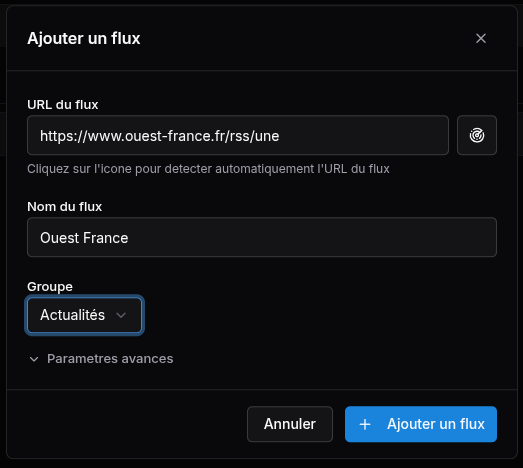Open the Groupe dropdown showing Actualités

(84, 315)
